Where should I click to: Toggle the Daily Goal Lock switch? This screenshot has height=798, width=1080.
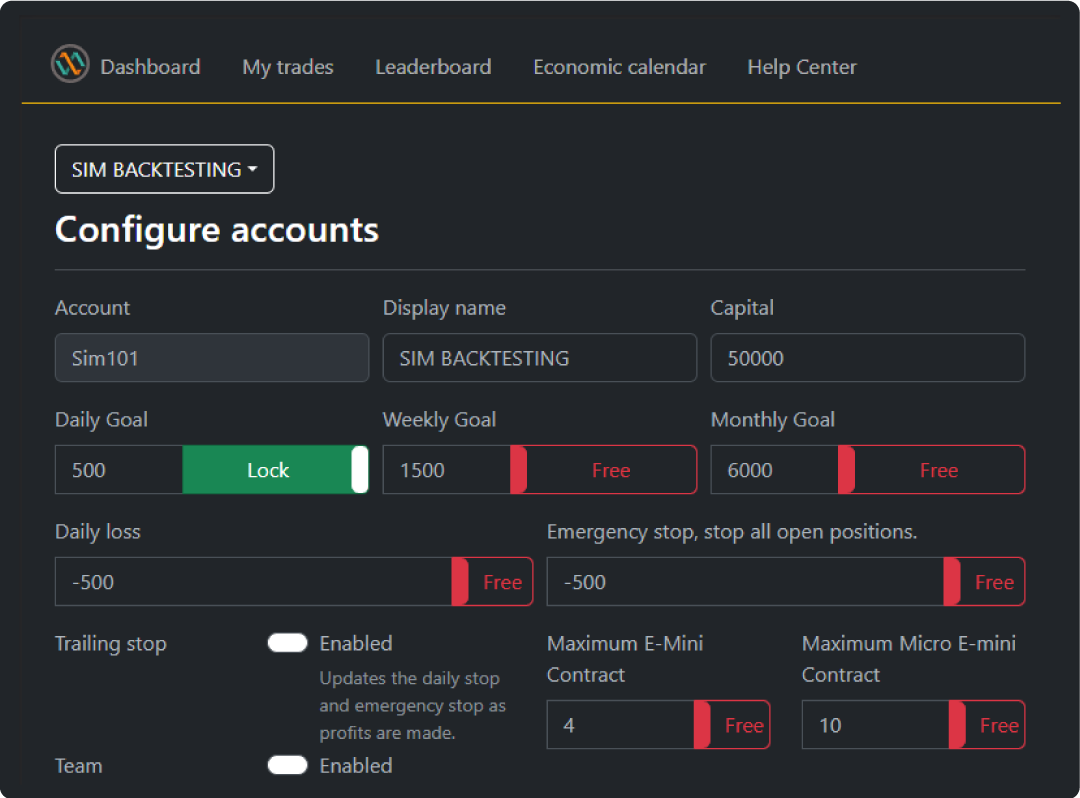276,470
